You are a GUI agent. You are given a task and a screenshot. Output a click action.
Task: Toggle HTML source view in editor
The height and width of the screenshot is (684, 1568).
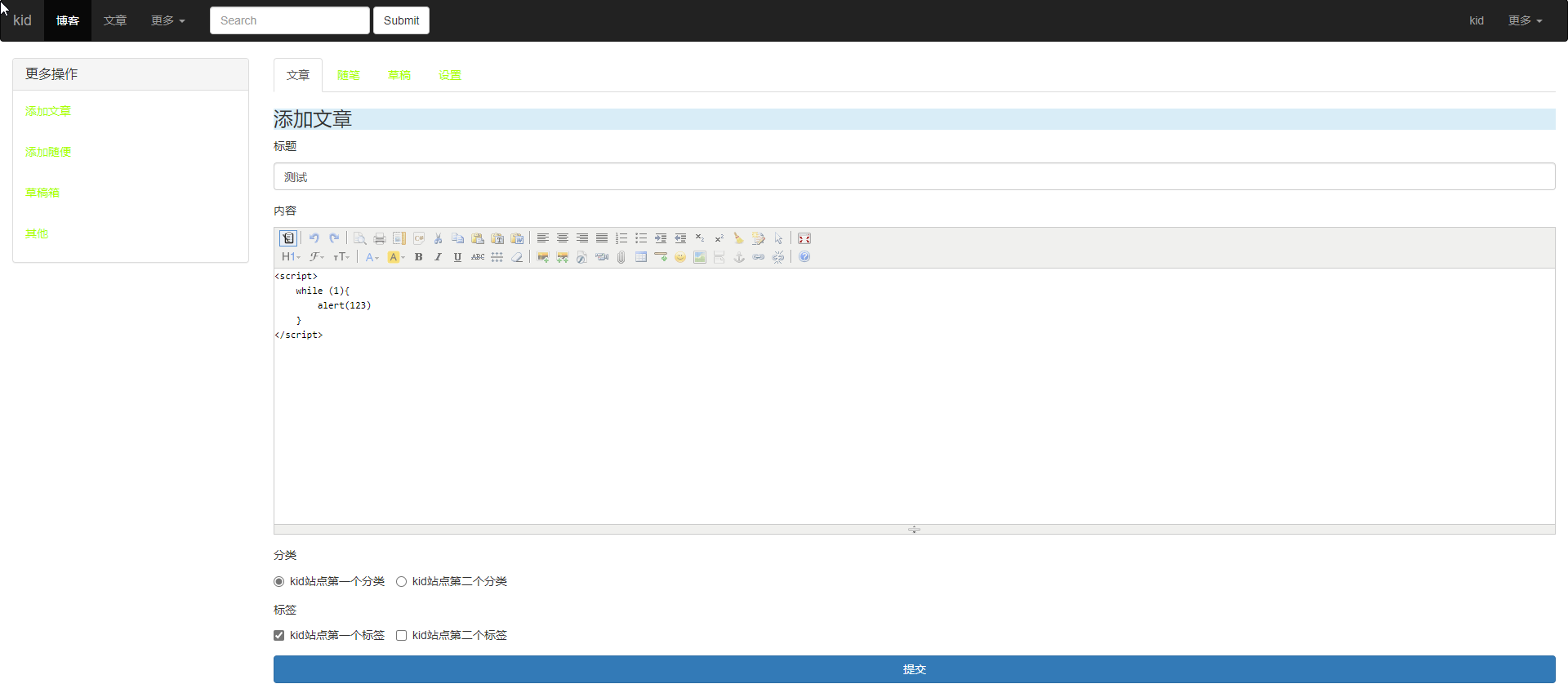tap(288, 238)
